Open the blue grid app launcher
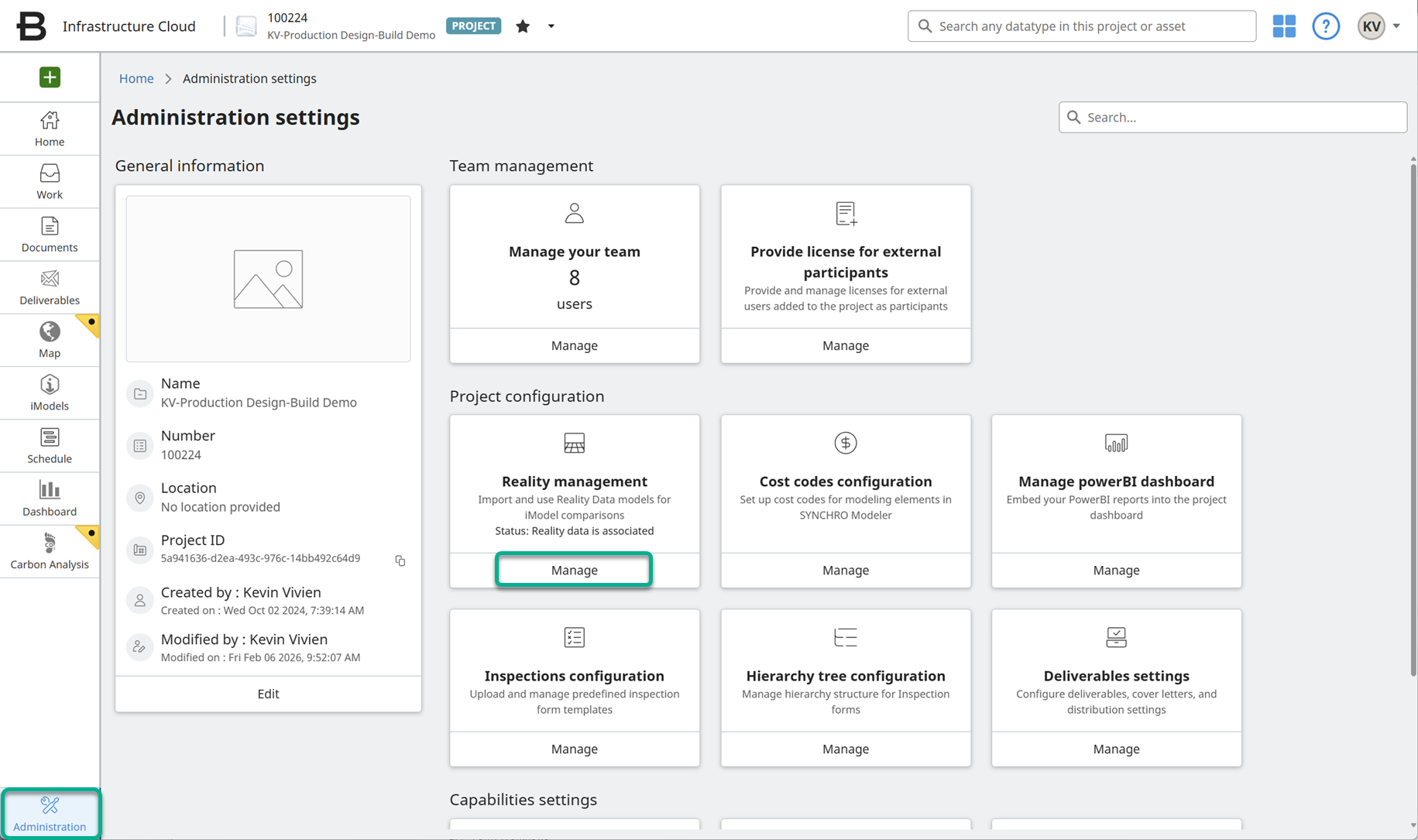The image size is (1418, 840). (1283, 26)
